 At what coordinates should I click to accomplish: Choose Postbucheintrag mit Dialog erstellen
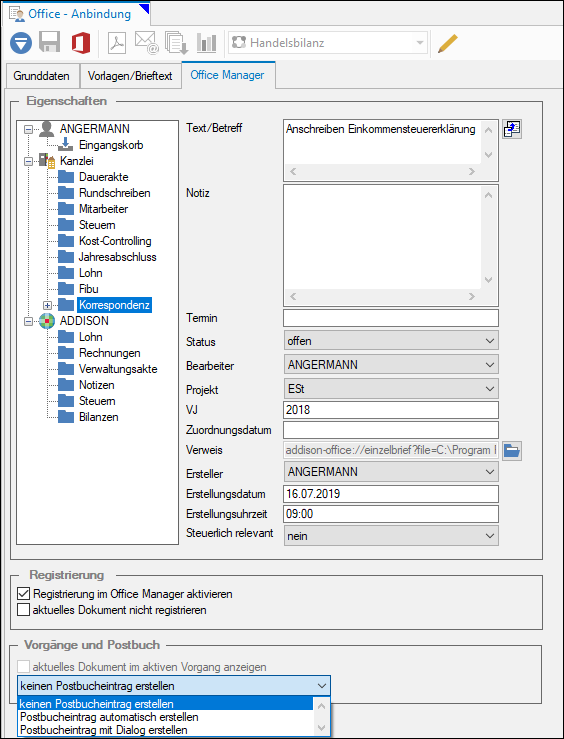pyautogui.click(x=165, y=730)
